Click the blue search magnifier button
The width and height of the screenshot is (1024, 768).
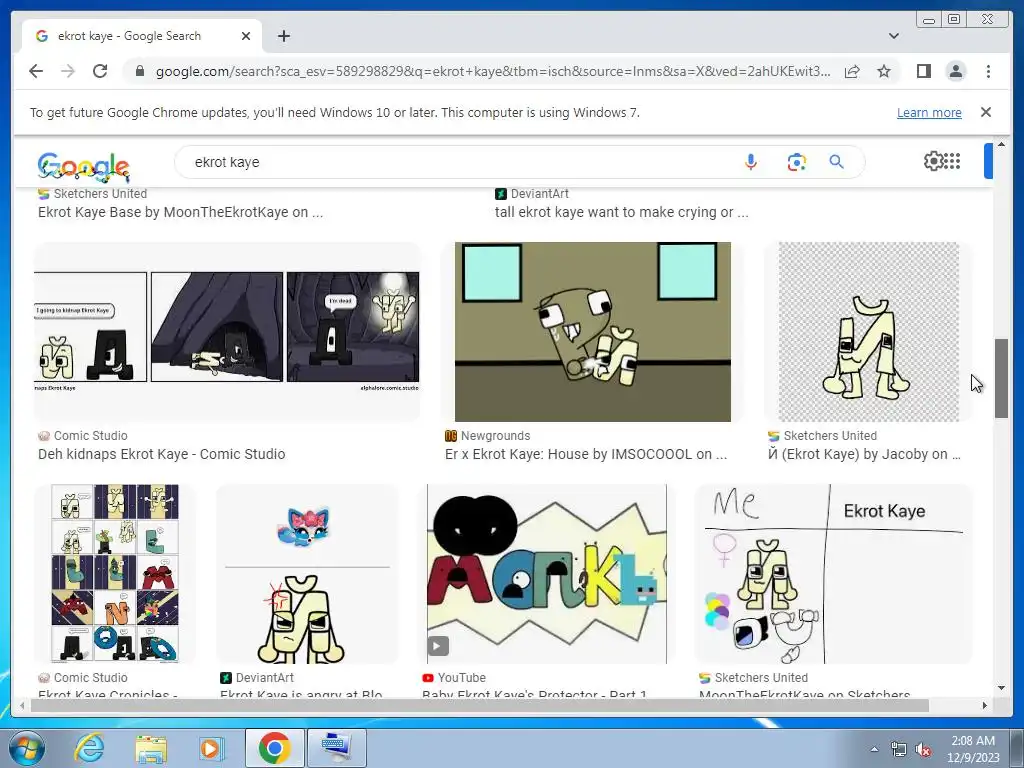(x=837, y=162)
